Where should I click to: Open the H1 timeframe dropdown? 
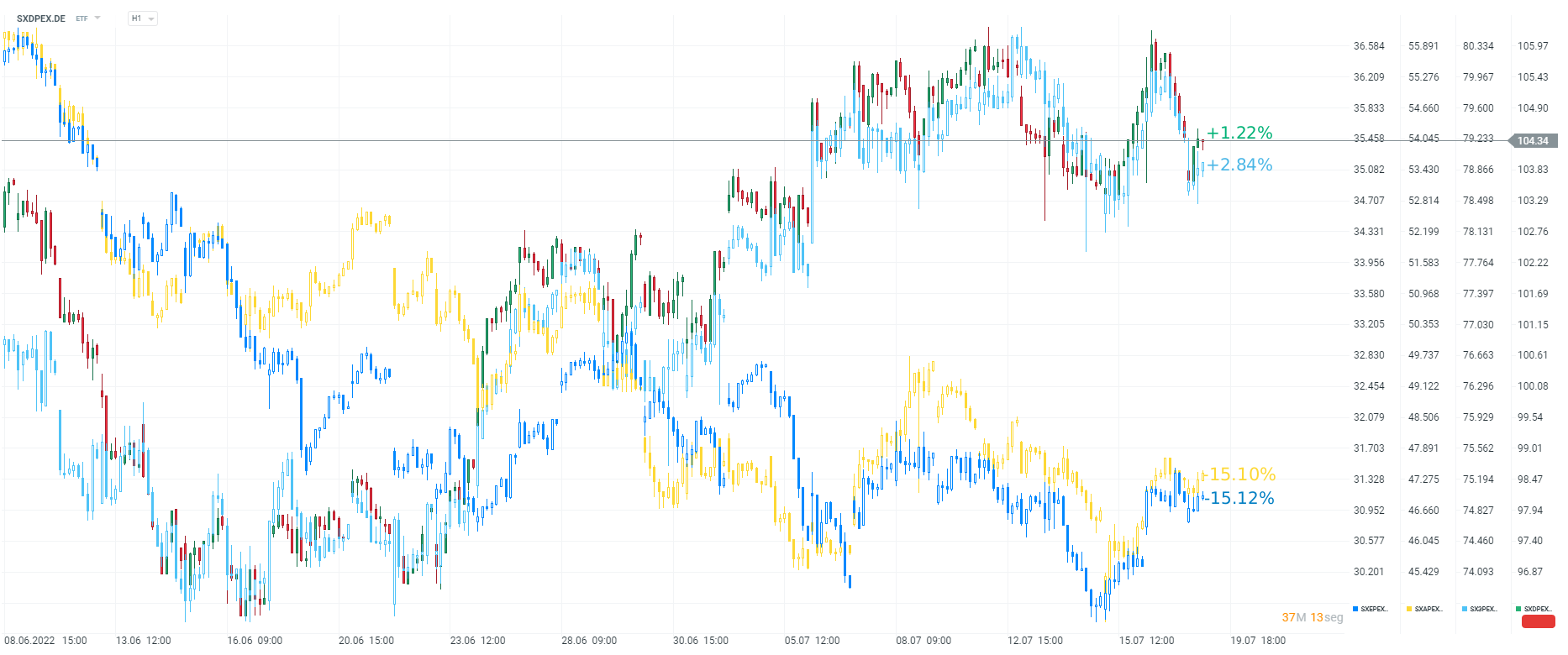(143, 18)
